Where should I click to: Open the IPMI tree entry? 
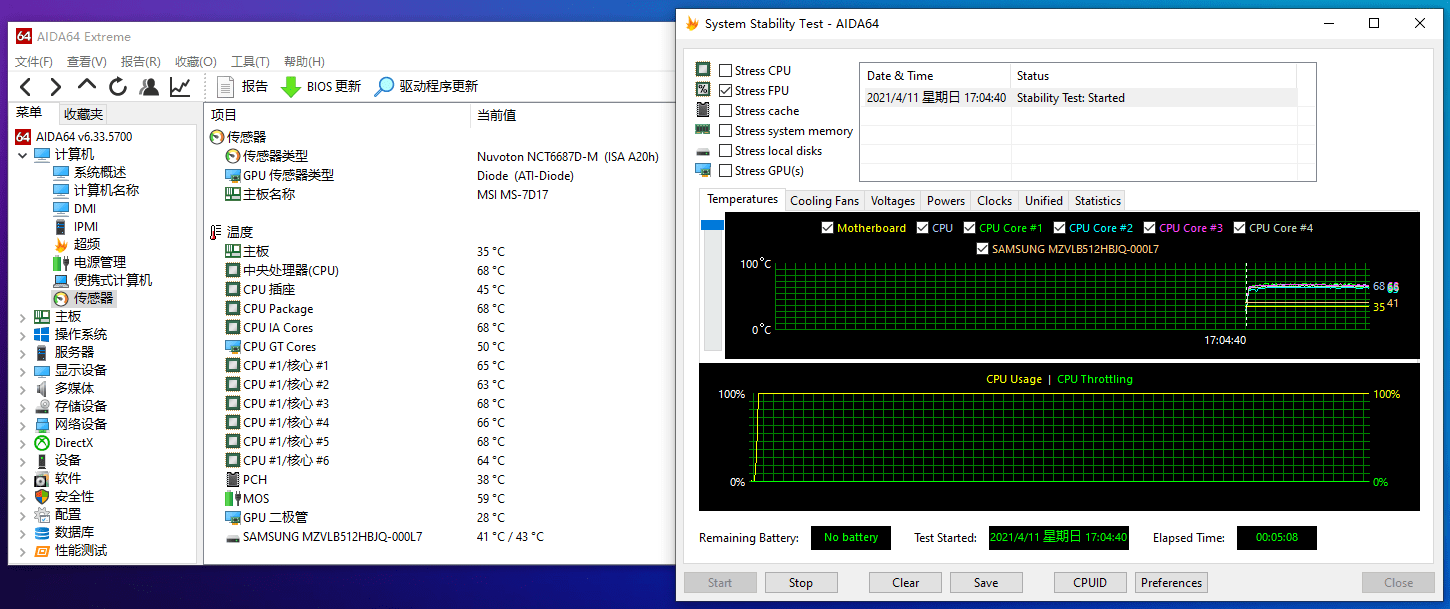(86, 226)
